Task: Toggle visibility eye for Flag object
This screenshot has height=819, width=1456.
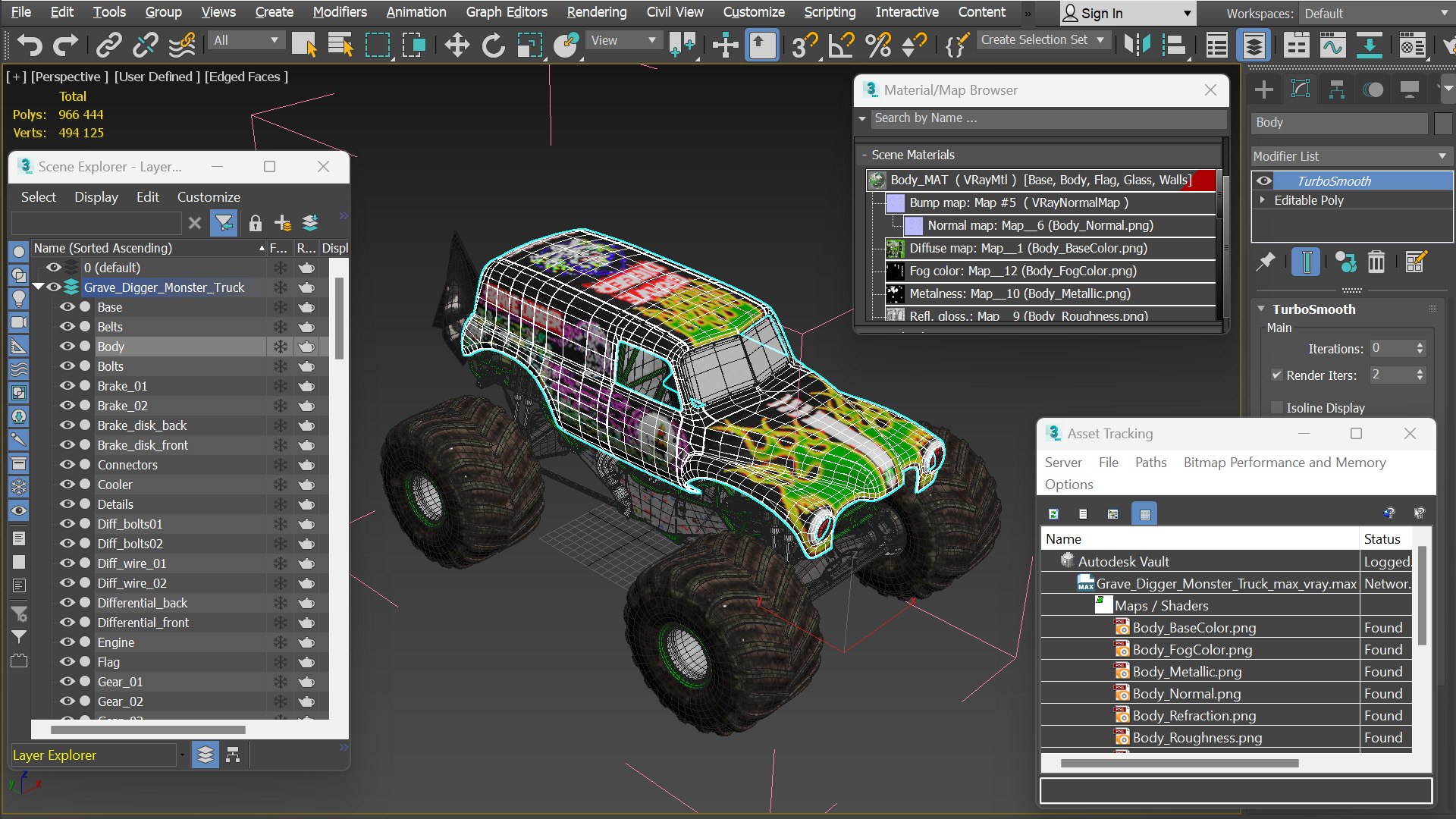Action: 67,662
